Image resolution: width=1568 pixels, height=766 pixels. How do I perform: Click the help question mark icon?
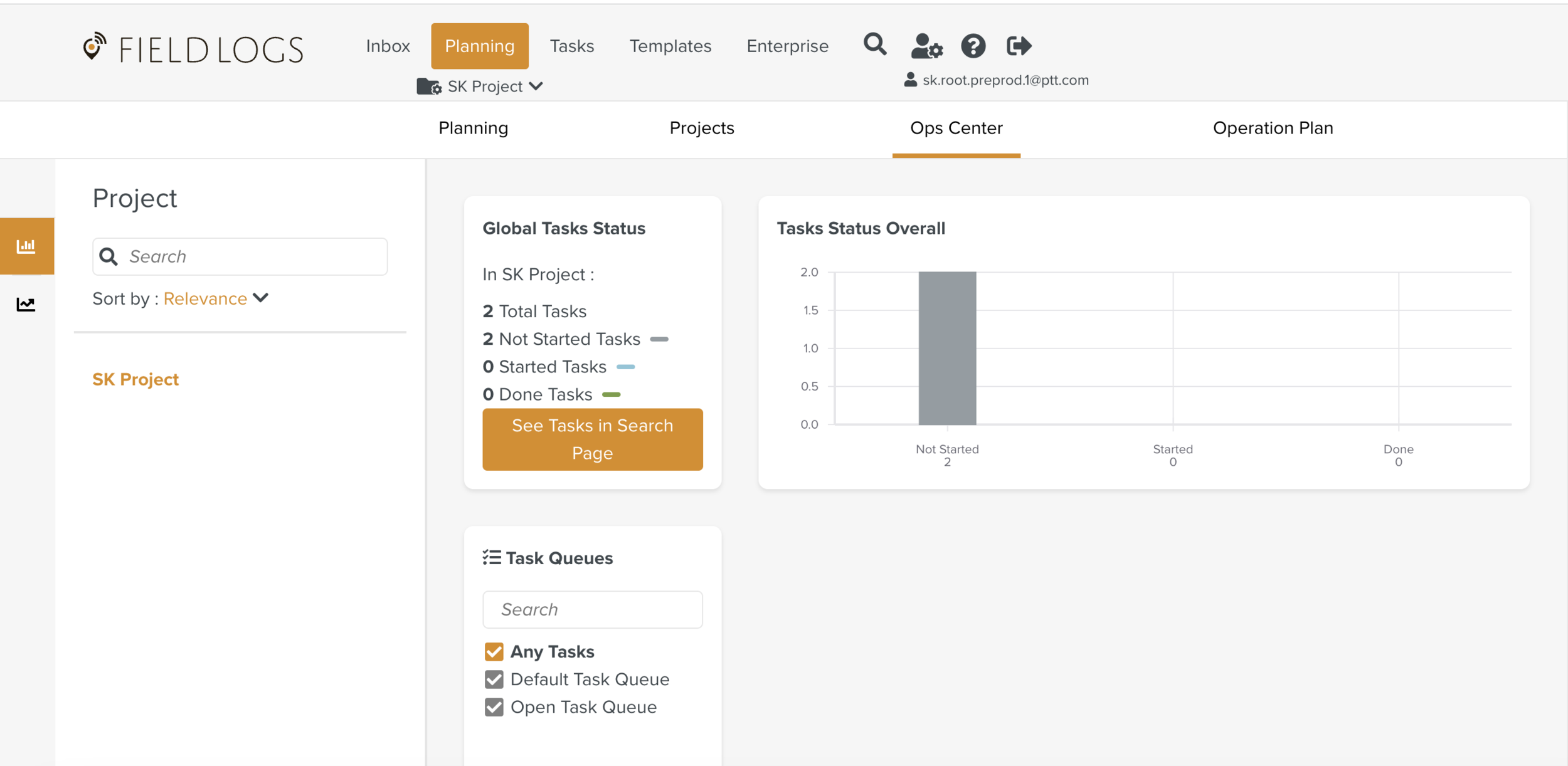[x=973, y=46]
